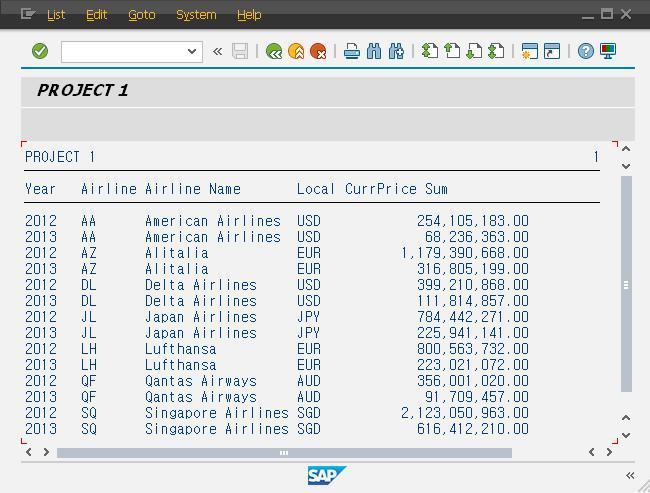Viewport: 650px width, 493px height.
Task: Click the left arrow at horizontal scrollbar end
Action: [x=592, y=452]
